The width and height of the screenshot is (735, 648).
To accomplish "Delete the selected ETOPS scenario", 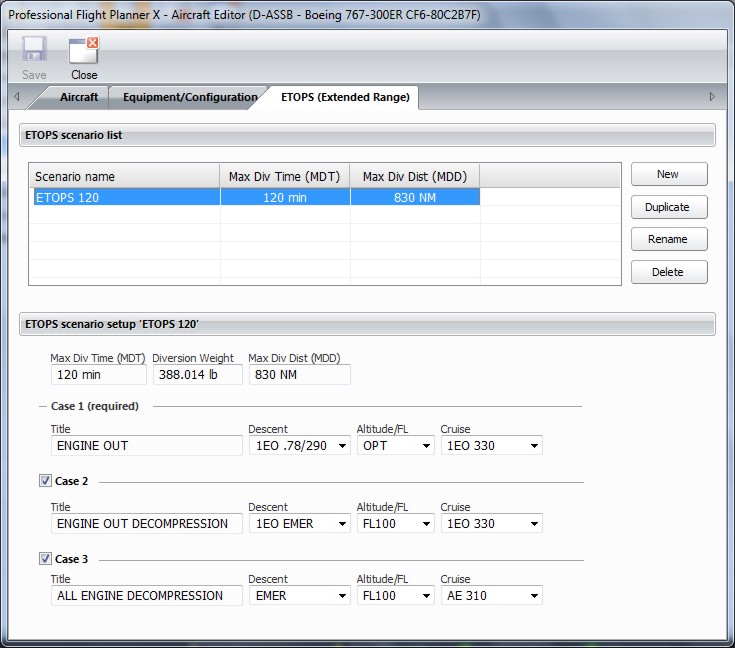I will pyautogui.click(x=669, y=272).
